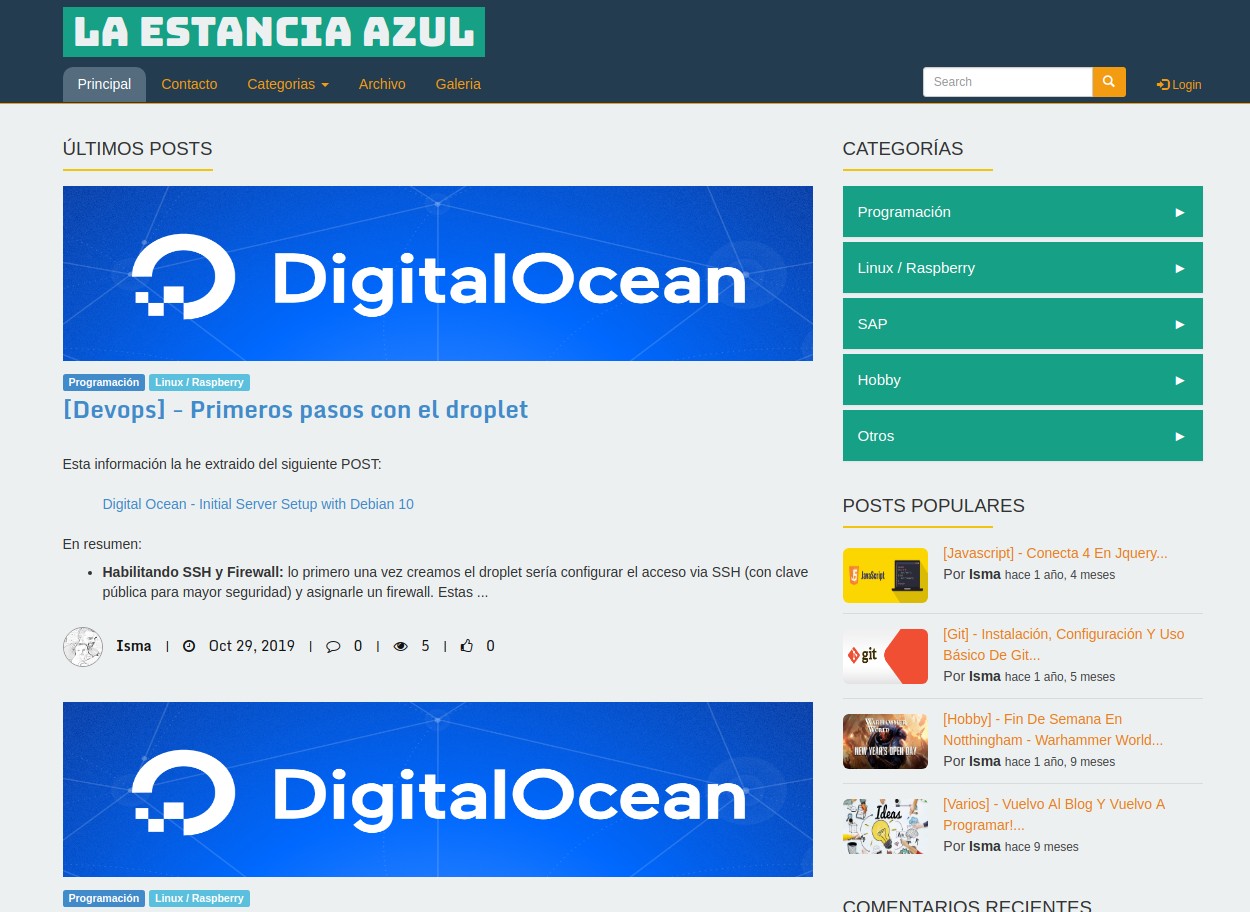Select the Principal nav tab
1250x912 pixels.
pyautogui.click(x=104, y=84)
